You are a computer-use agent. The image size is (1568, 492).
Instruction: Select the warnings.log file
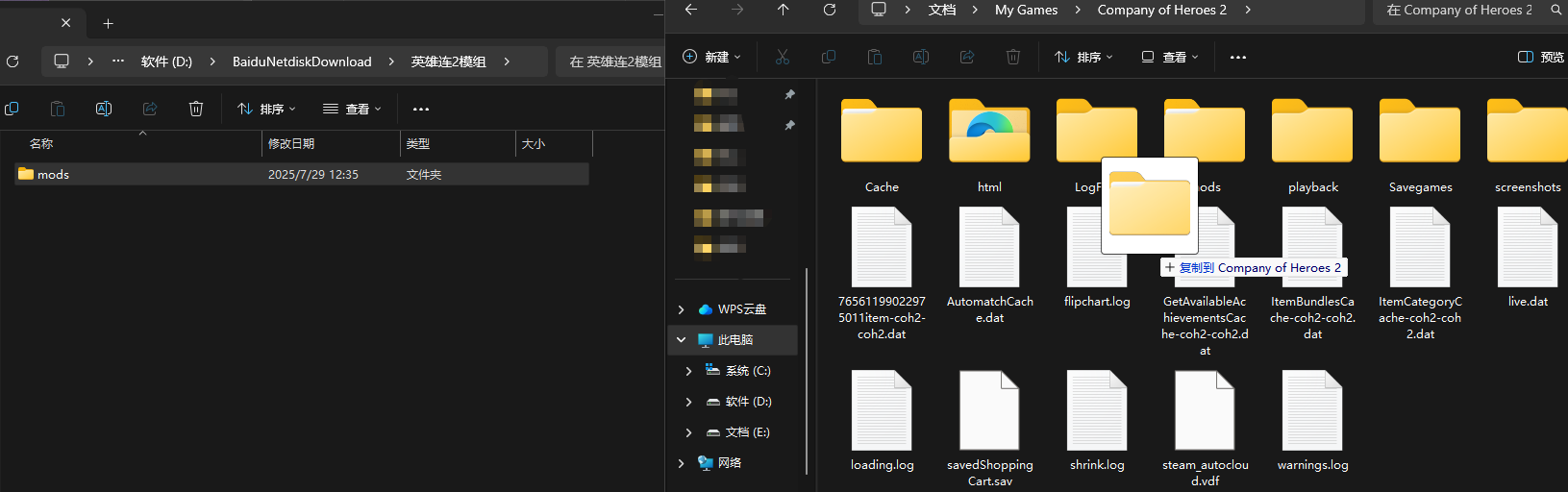click(x=1312, y=421)
